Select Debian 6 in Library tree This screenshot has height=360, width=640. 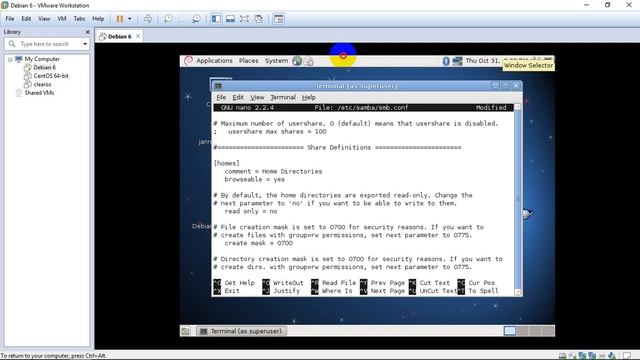pos(44,67)
